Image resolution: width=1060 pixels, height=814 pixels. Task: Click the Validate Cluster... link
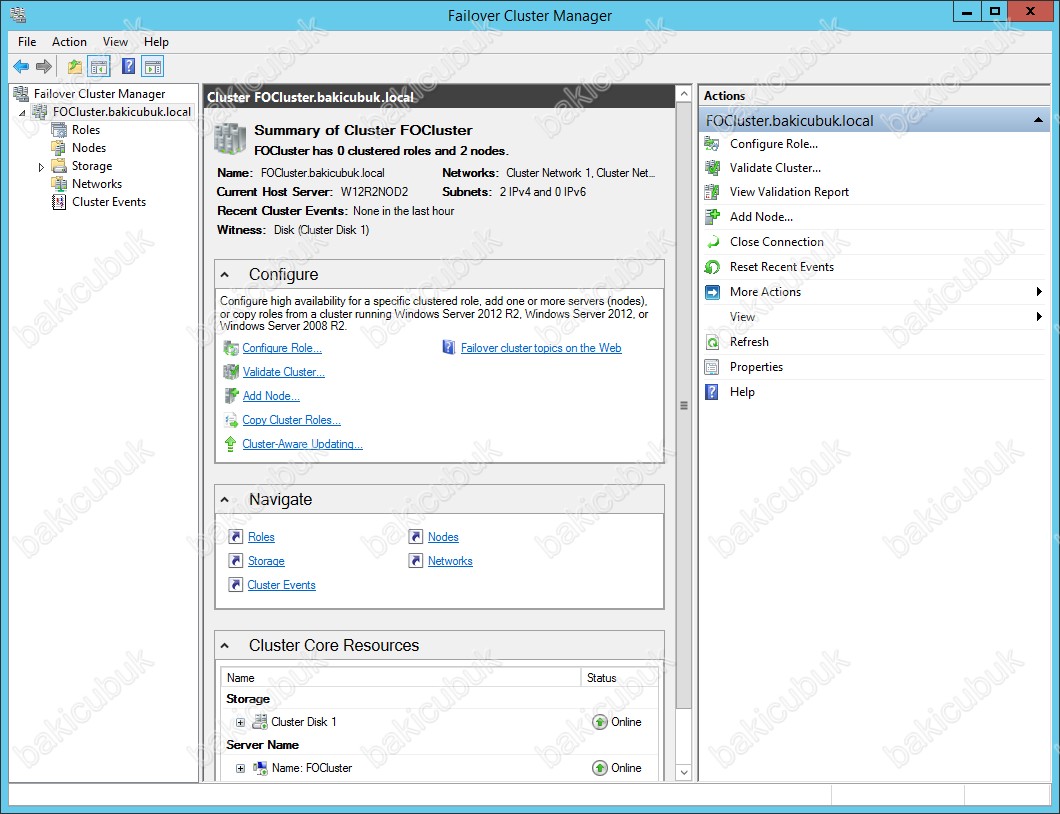[x=284, y=373]
